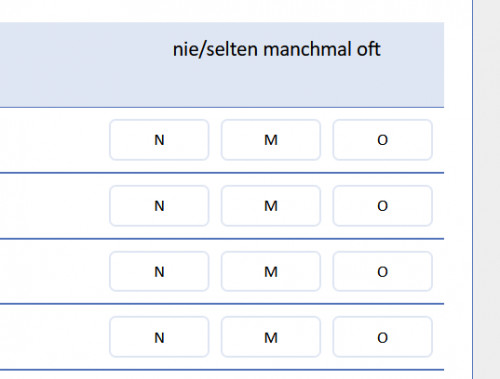Viewport: 500px width, 379px height.
Task: Click N button in the fourth row
Action: (x=159, y=337)
